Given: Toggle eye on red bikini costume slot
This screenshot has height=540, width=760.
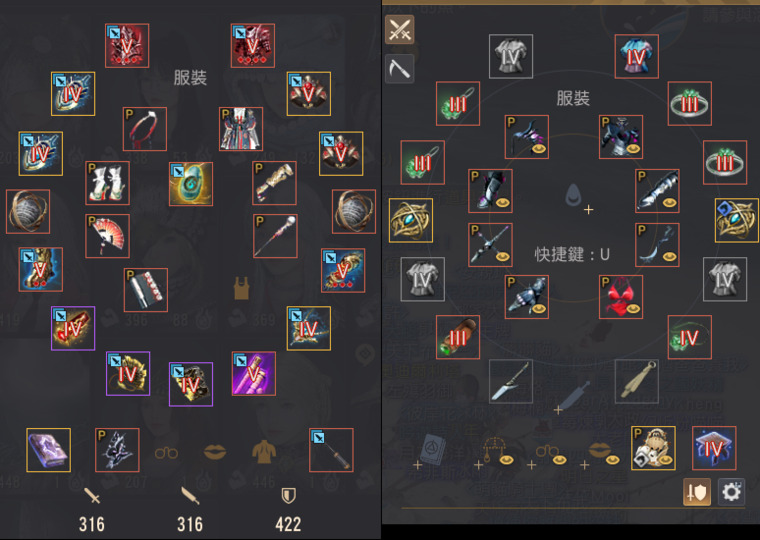Looking at the screenshot, I should (x=633, y=308).
